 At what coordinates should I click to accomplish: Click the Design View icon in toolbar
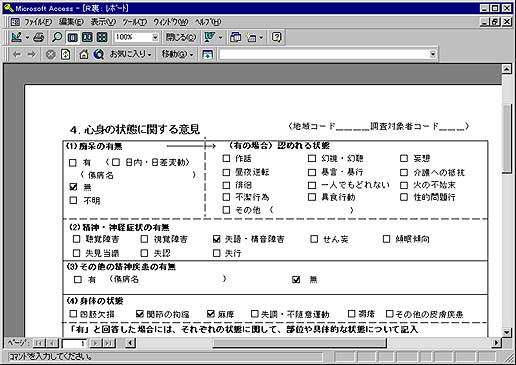point(16,37)
